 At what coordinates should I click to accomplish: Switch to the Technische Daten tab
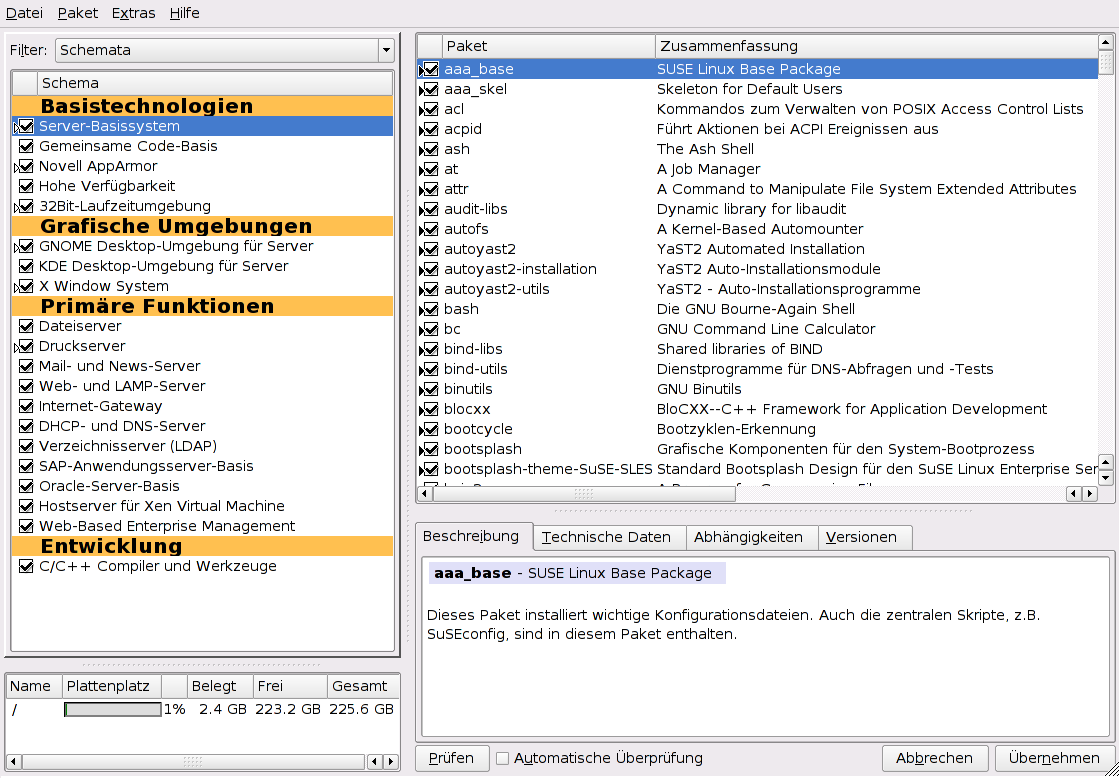point(606,537)
